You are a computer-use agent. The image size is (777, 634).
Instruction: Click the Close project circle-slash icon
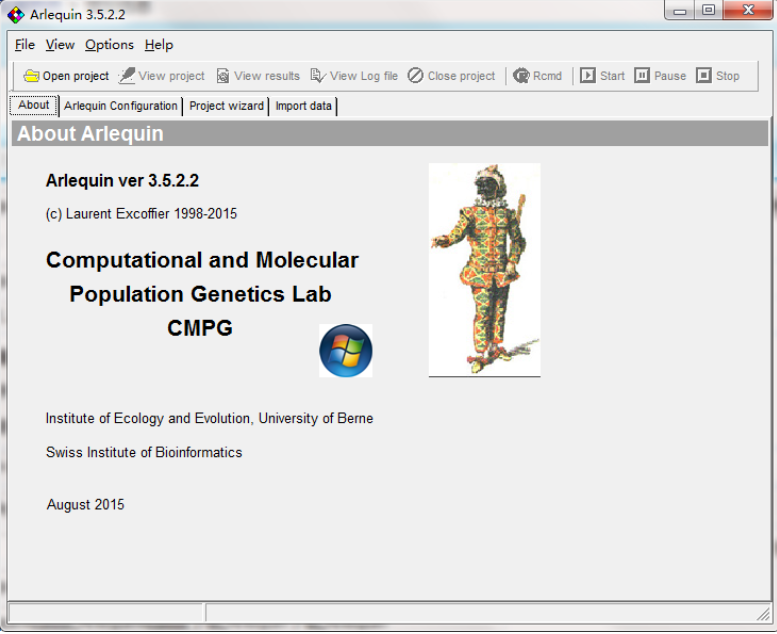(x=415, y=75)
